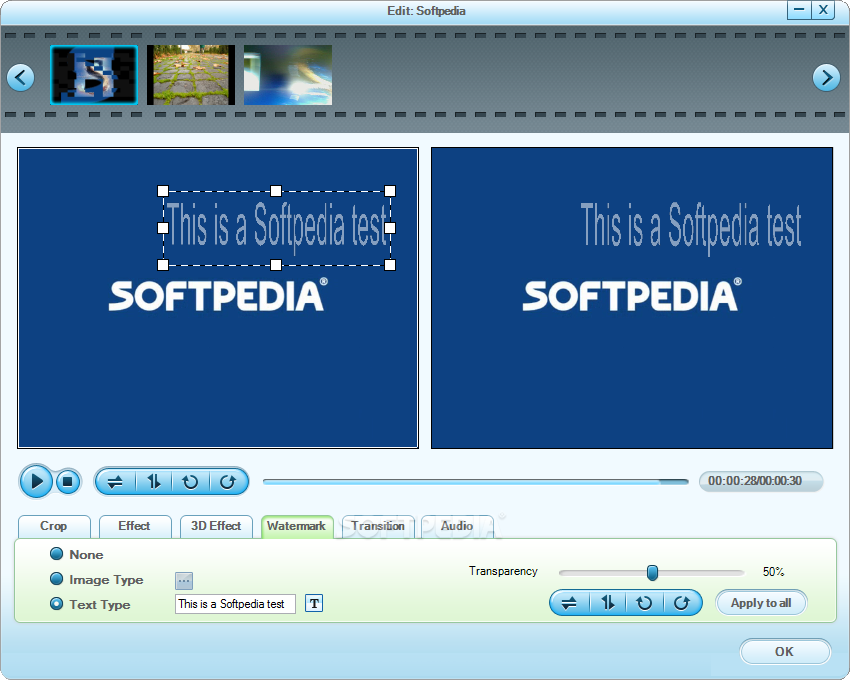Confirm edits with the OK button
850x680 pixels.
784,651
